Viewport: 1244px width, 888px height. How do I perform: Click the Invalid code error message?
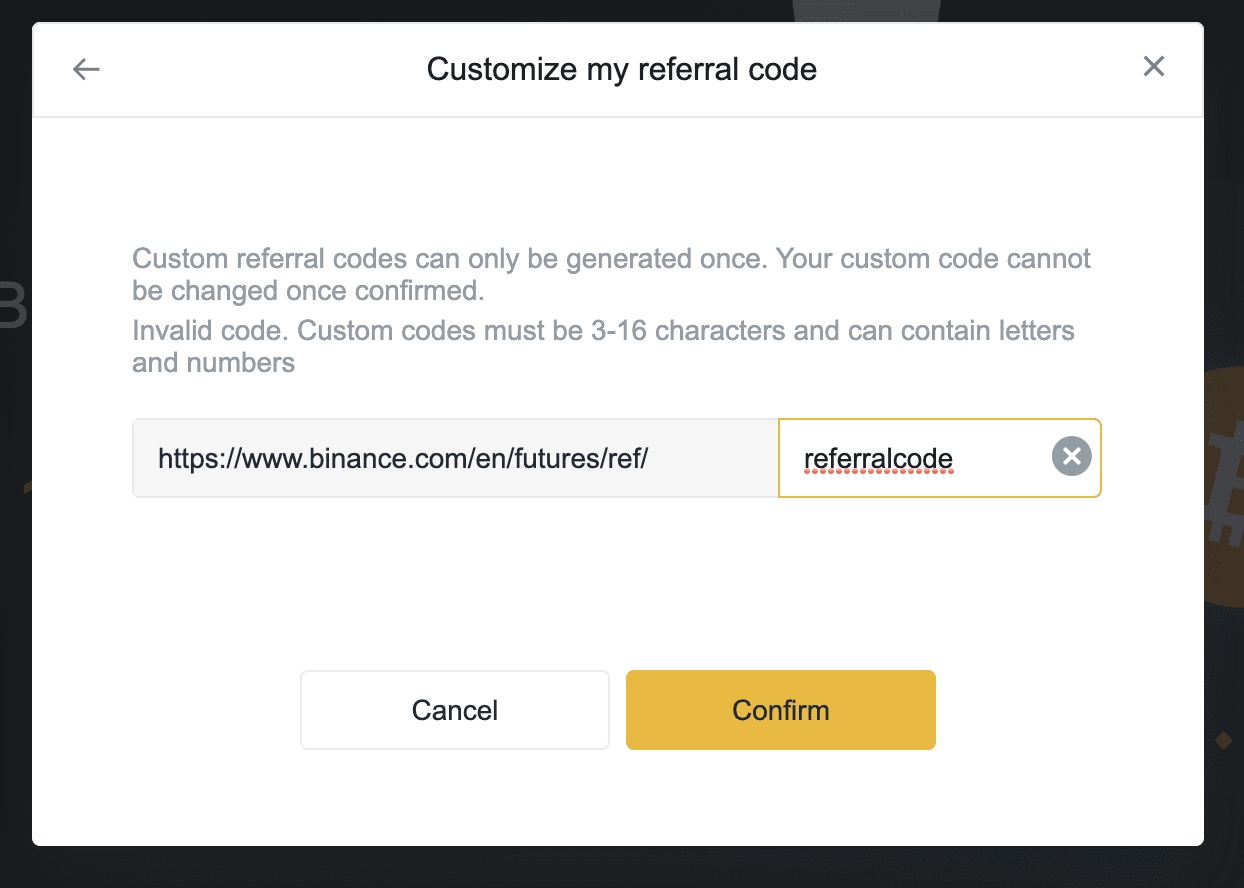coord(603,346)
